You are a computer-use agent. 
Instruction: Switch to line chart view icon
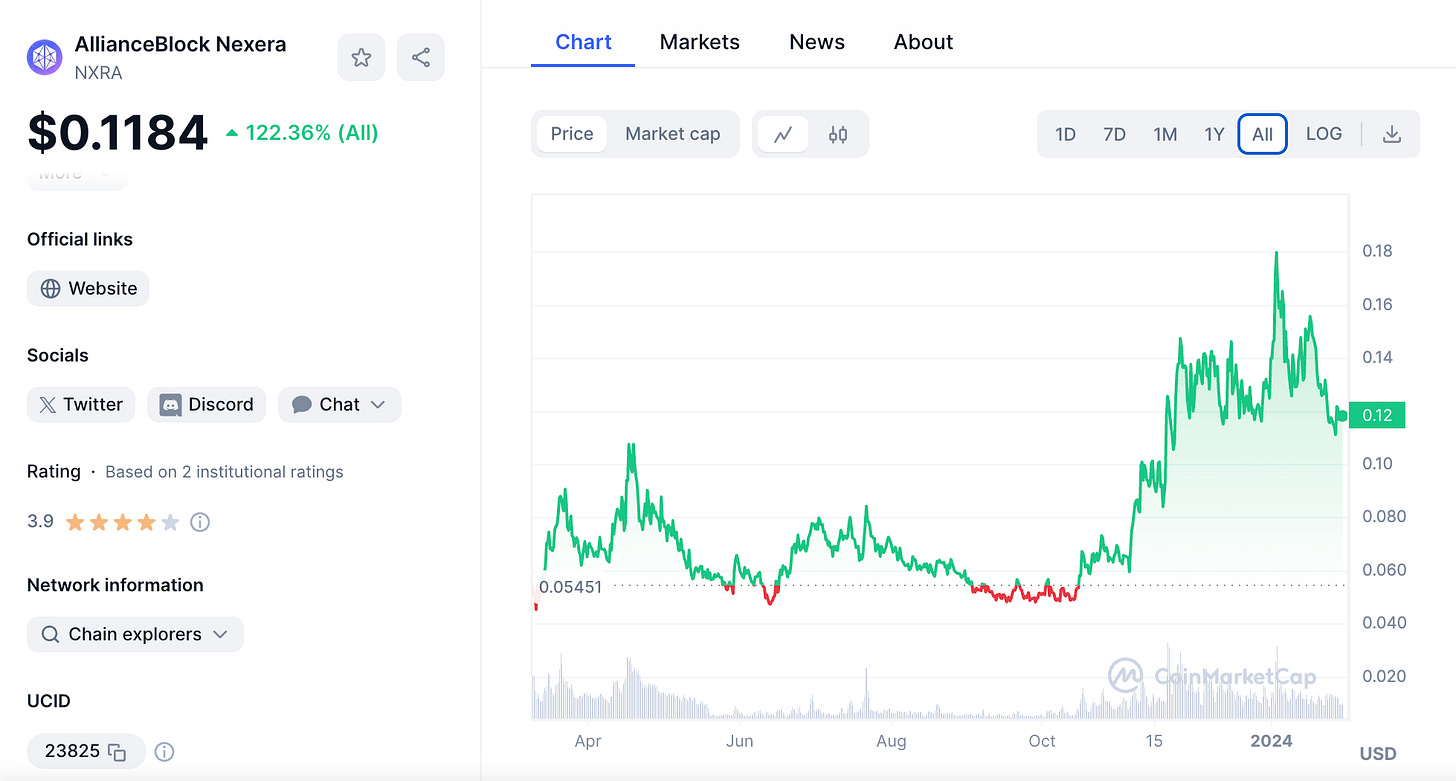pos(783,134)
